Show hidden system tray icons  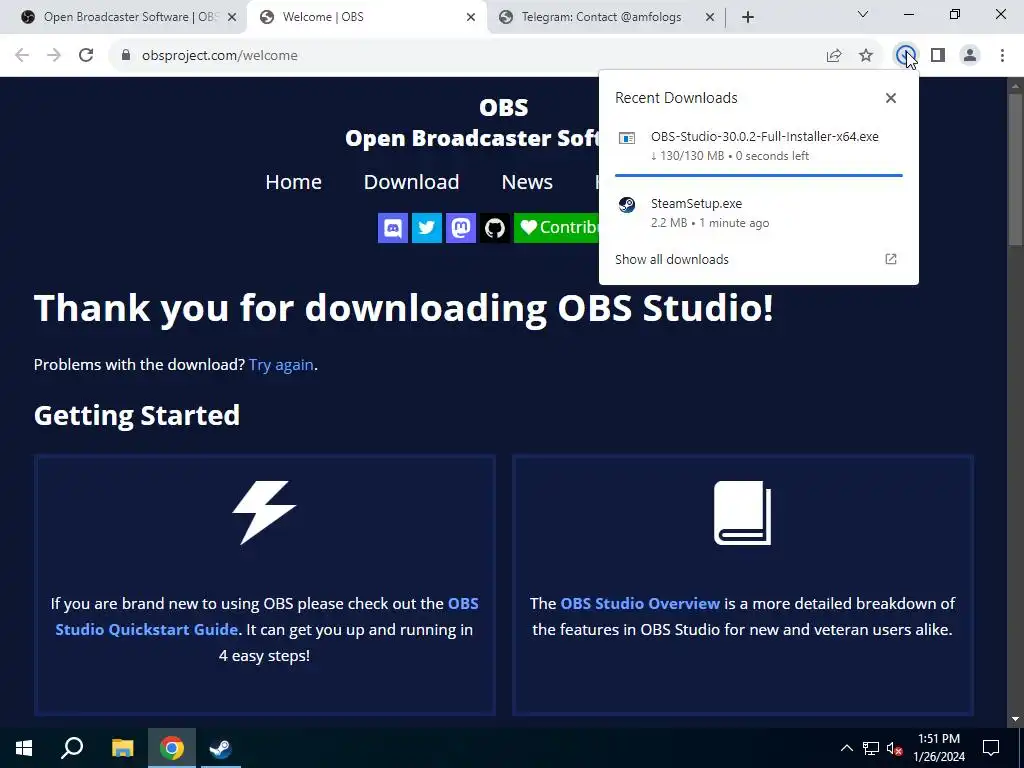pyautogui.click(x=846, y=748)
